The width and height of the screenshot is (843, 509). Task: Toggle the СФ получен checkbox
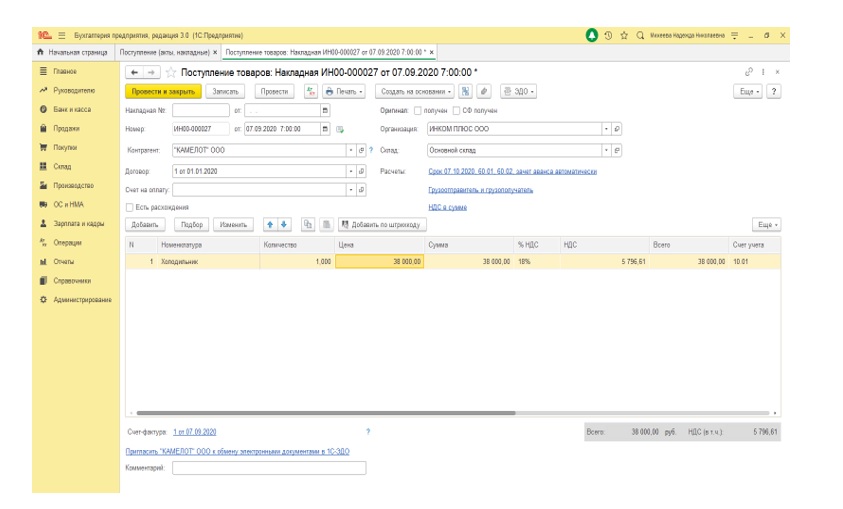pos(456,110)
